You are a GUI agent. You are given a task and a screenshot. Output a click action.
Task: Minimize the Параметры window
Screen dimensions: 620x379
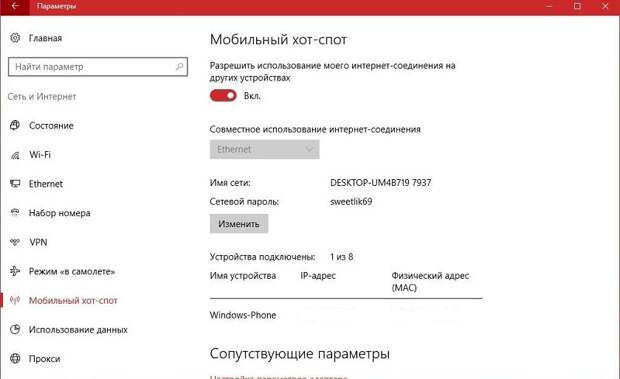(x=549, y=6)
